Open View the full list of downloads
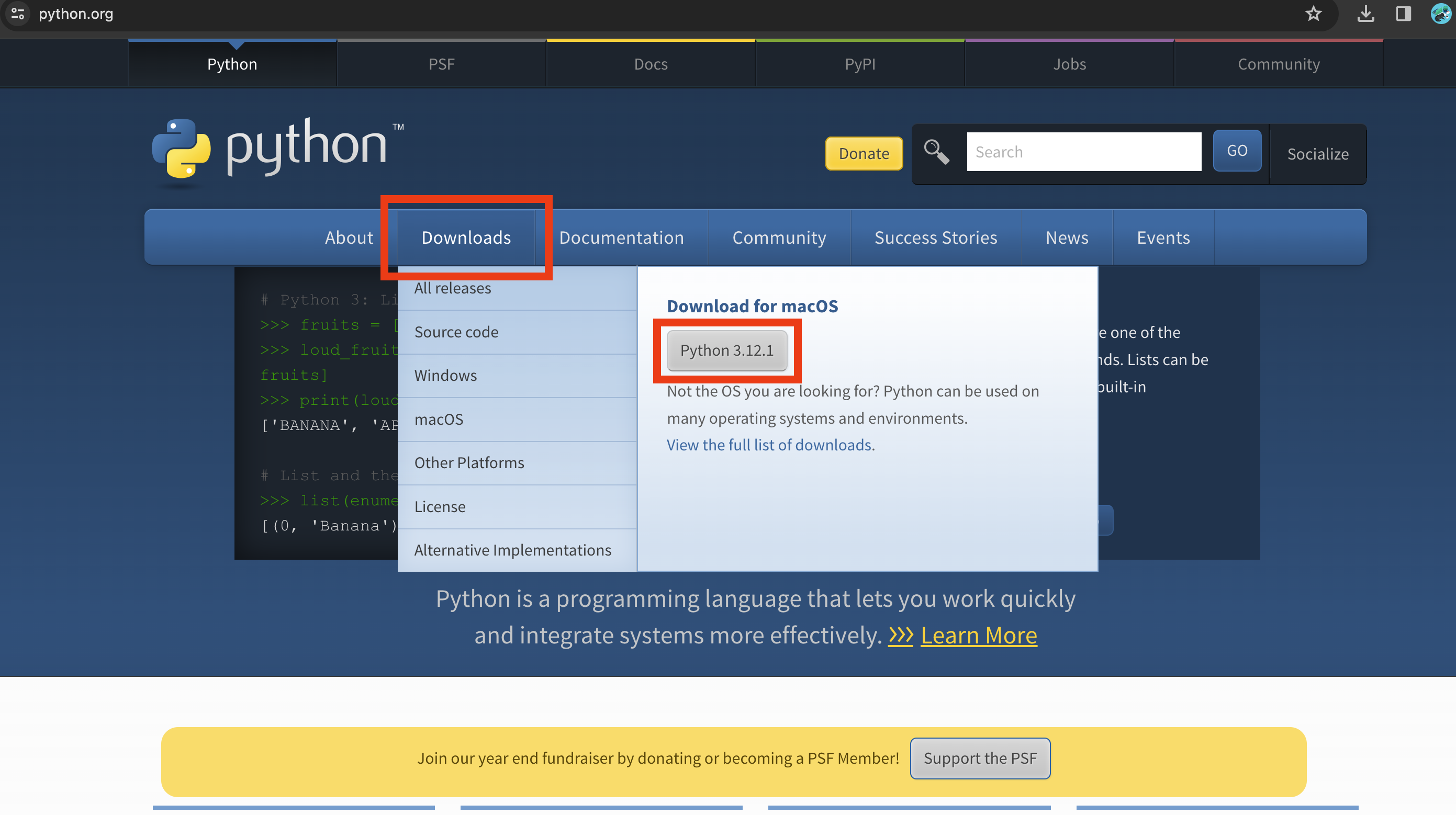 point(769,445)
